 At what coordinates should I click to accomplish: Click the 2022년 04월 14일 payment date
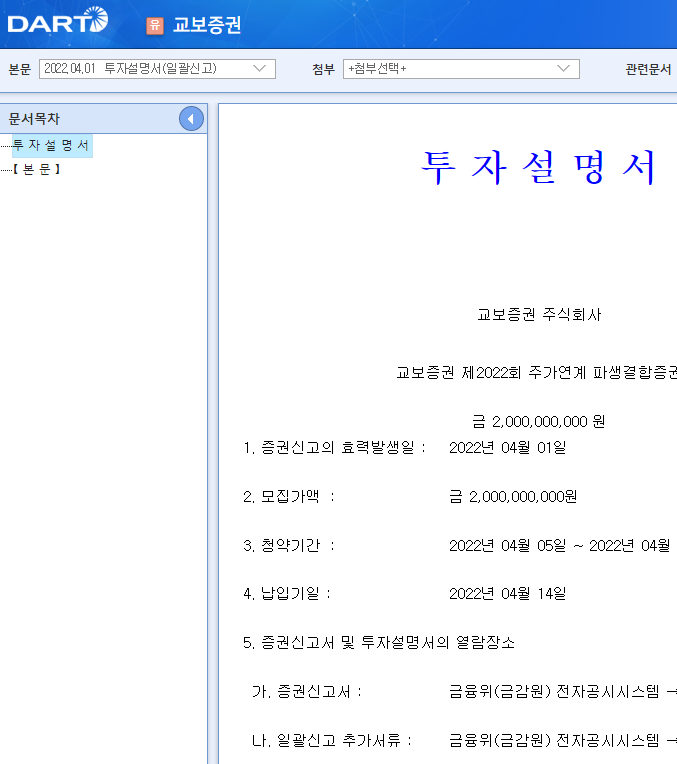507,593
